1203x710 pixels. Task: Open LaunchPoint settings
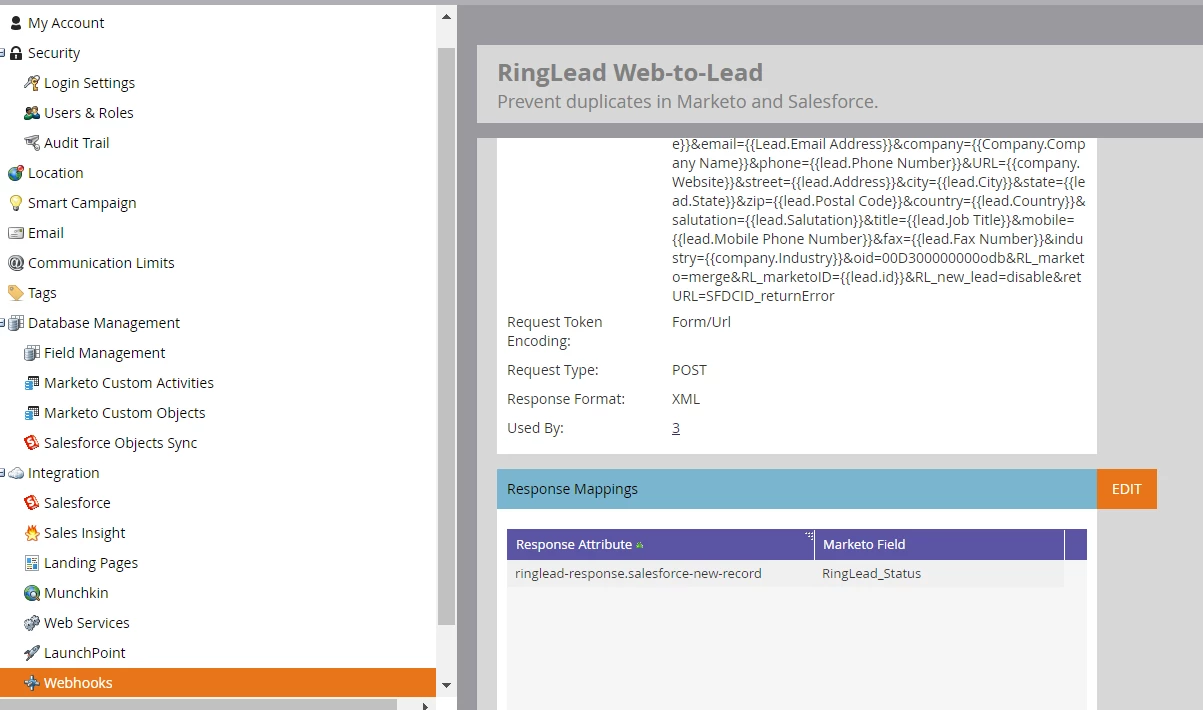(x=85, y=653)
